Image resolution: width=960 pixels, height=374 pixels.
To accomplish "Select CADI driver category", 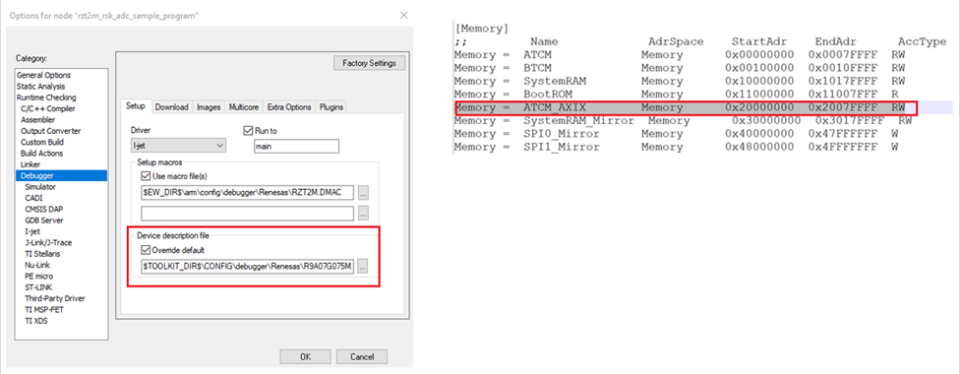I will click(x=34, y=198).
